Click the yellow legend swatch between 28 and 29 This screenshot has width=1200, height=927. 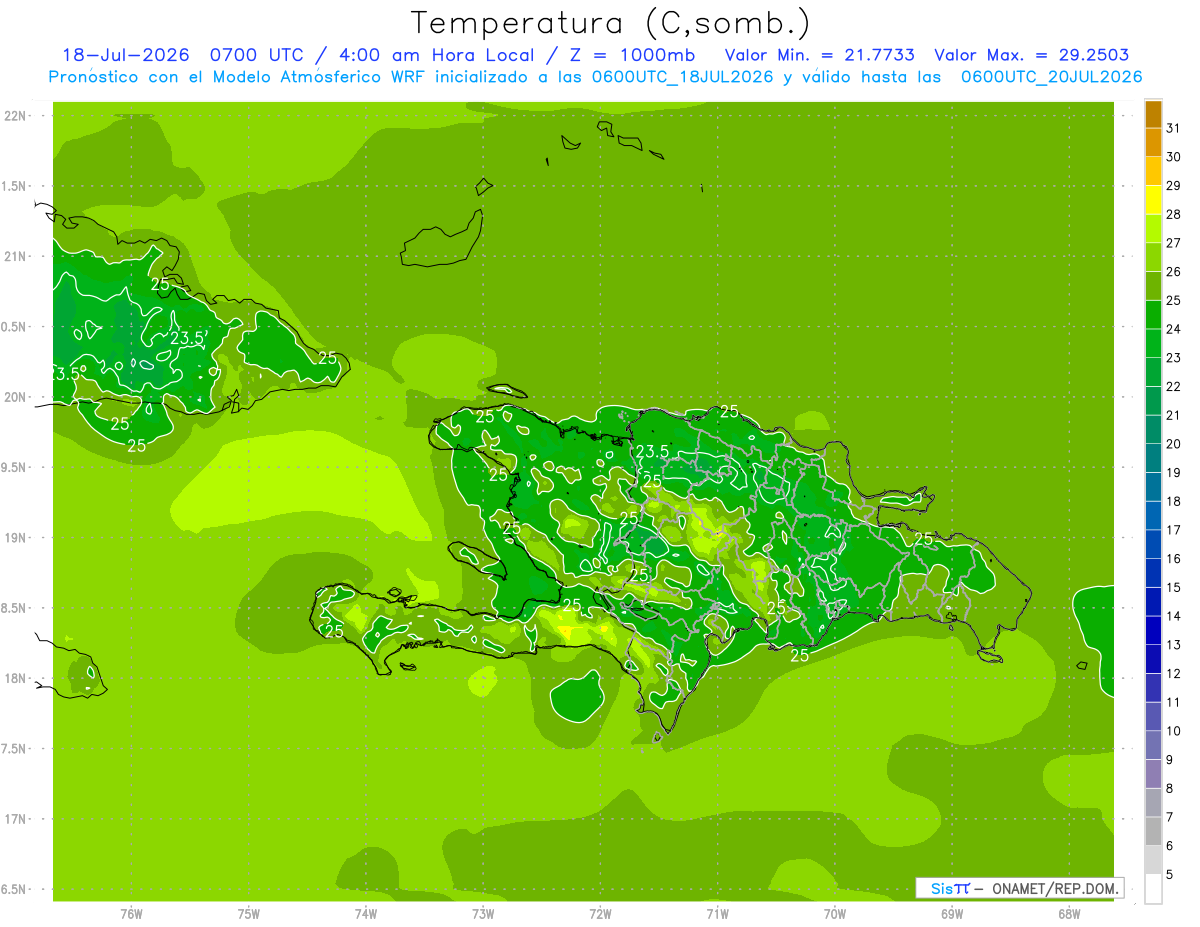click(x=1153, y=200)
